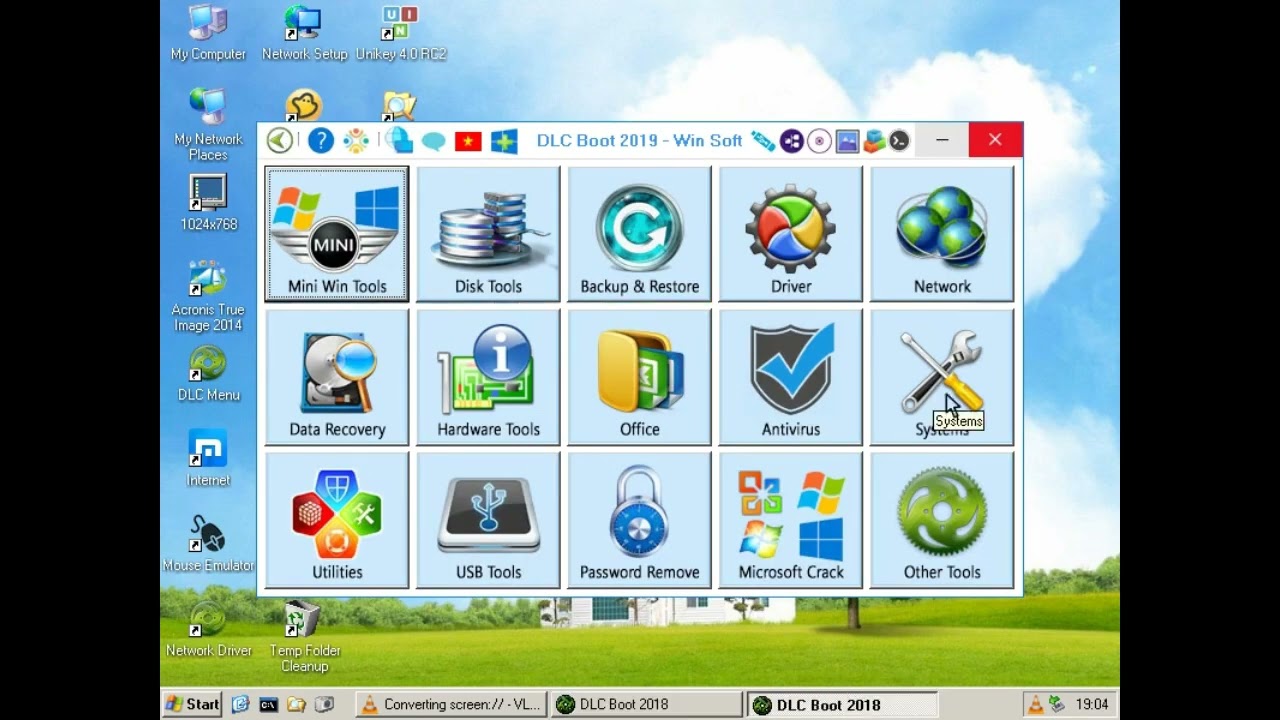The image size is (1280, 720).
Task: Switch to first DLC Boot 2018 taskbar button
Action: click(x=647, y=704)
